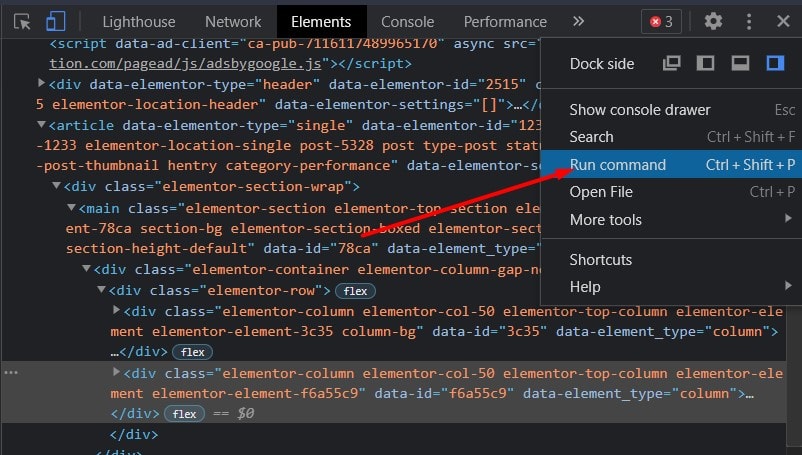Expand the Help submenu

671,287
